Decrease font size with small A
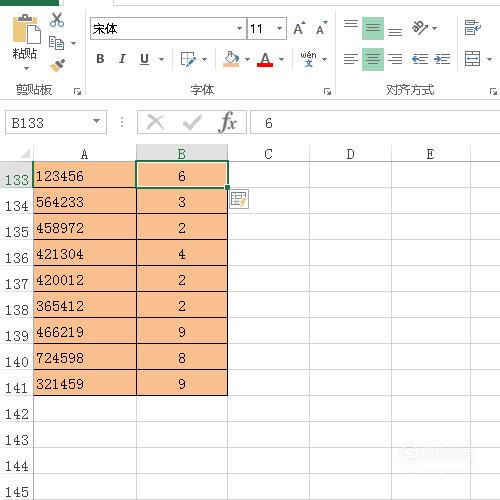500x500 pixels. pos(322,29)
